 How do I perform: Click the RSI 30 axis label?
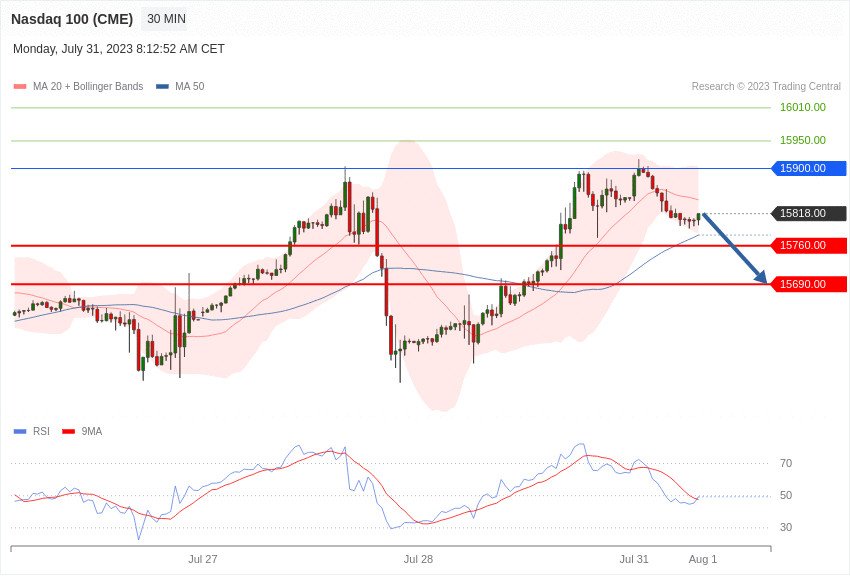(786, 527)
